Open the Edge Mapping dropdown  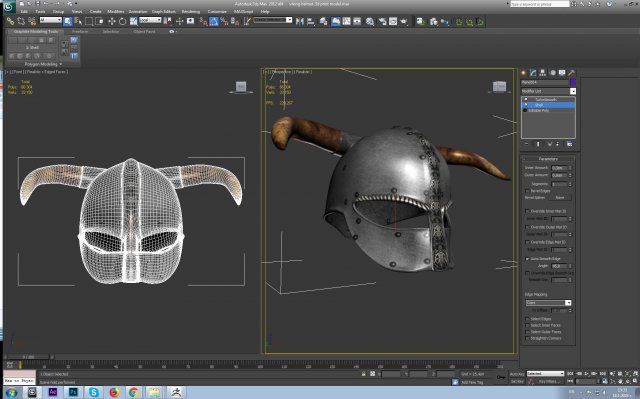point(548,303)
